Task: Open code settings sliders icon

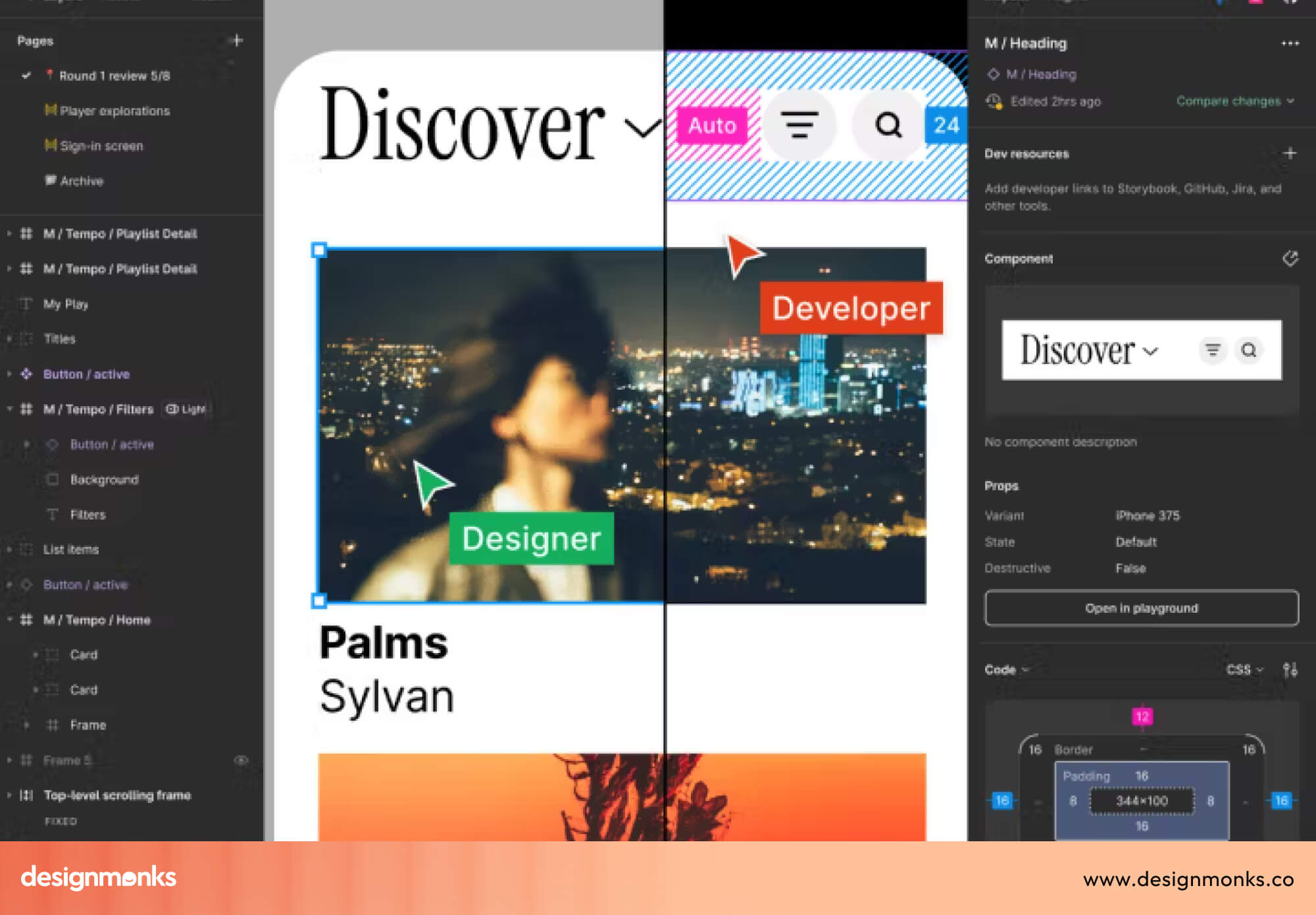Action: coord(1290,669)
